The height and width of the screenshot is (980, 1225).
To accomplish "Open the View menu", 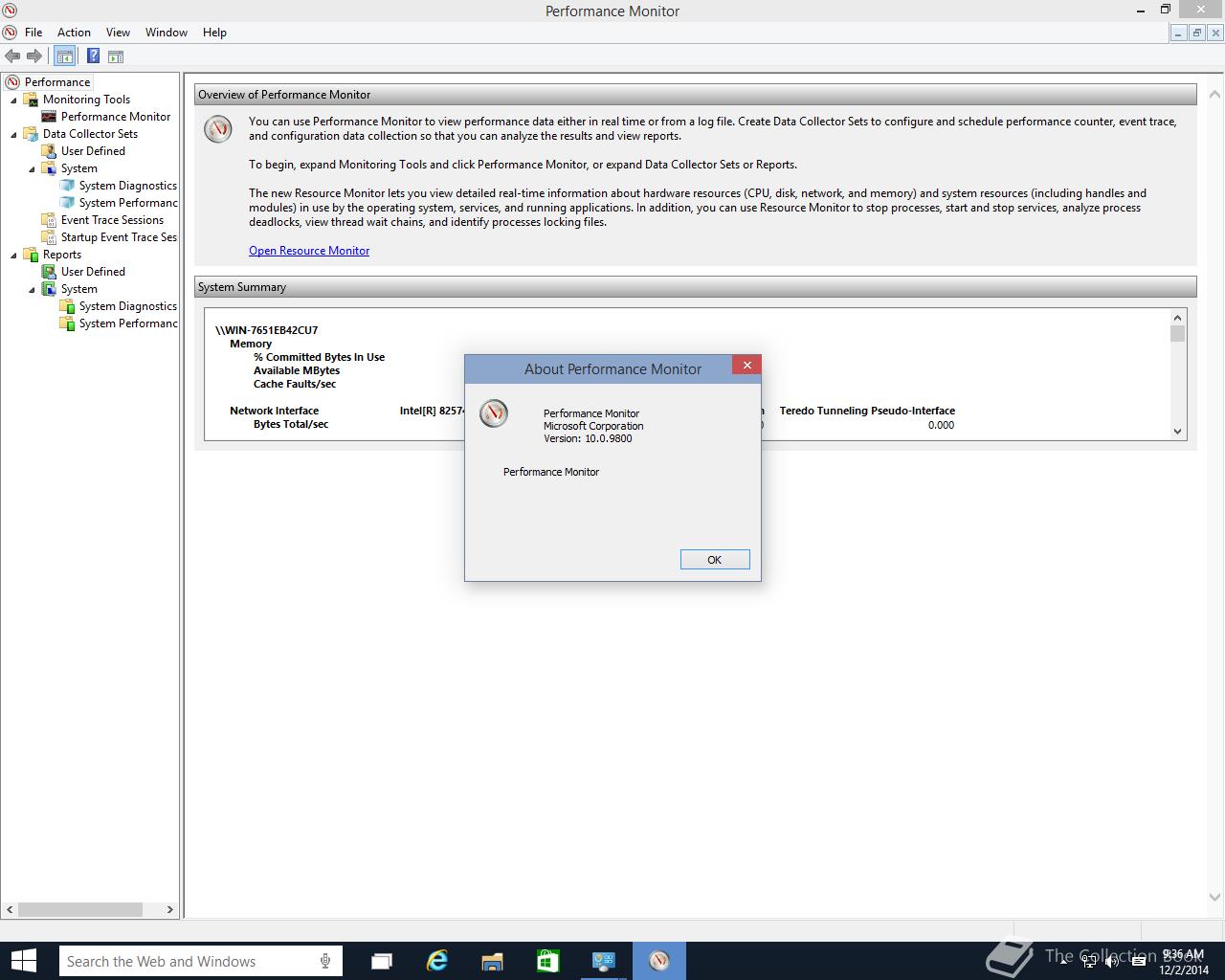I will coord(118,33).
